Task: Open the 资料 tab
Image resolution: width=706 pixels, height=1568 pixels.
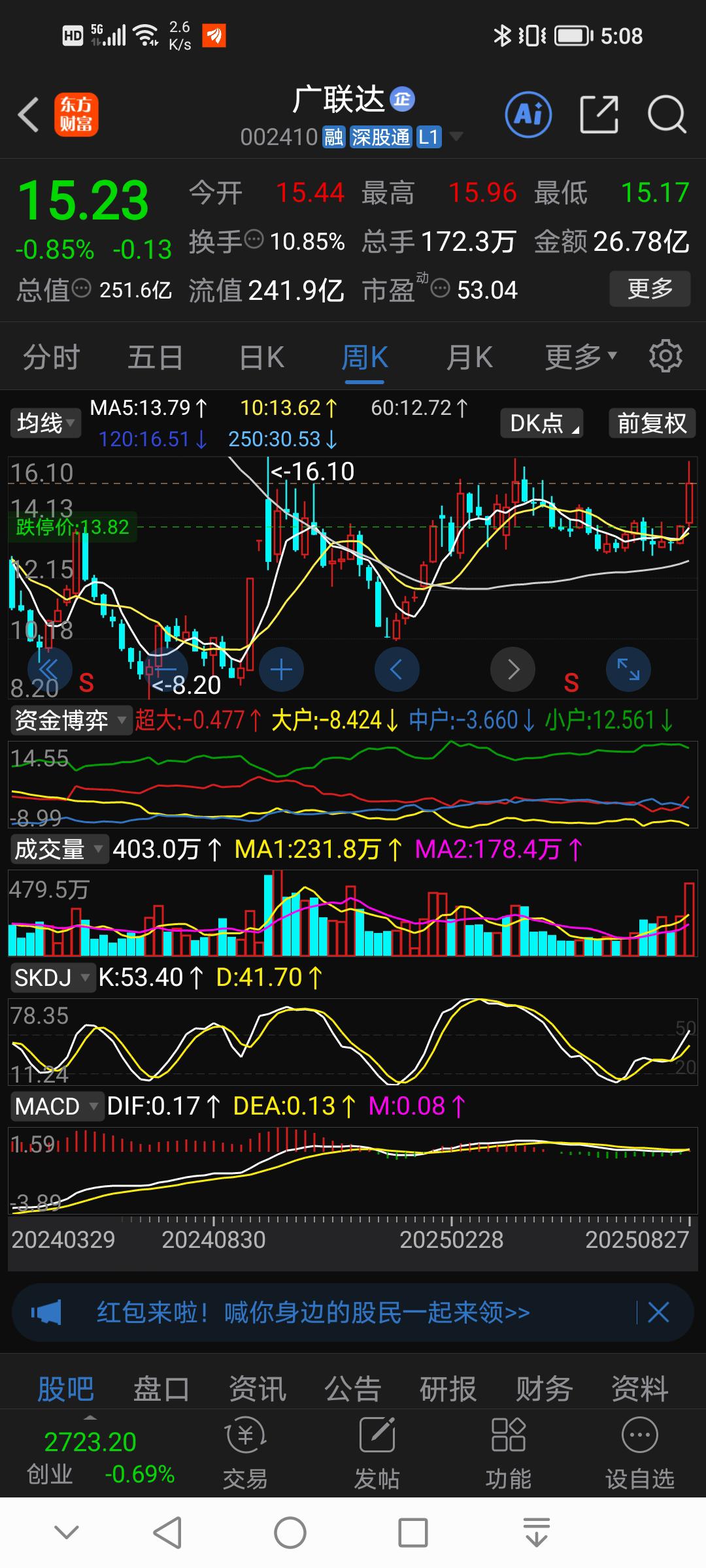Action: [x=639, y=1388]
